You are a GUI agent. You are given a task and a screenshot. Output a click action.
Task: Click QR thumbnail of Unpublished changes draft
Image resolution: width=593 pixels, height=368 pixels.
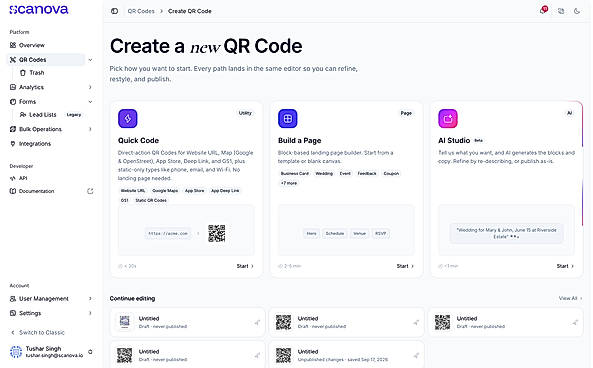(283, 355)
